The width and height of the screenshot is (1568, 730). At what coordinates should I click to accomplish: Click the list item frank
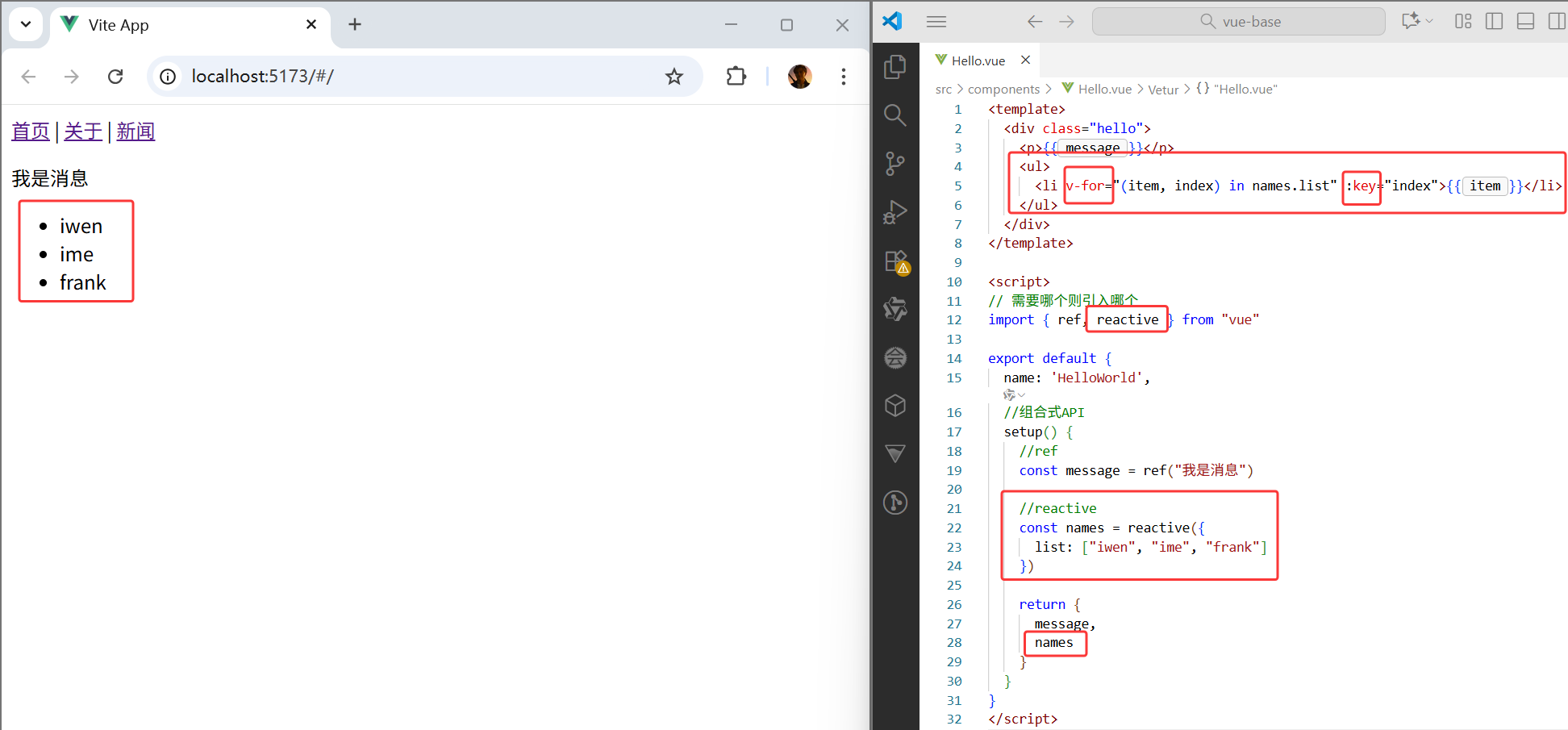click(x=82, y=283)
